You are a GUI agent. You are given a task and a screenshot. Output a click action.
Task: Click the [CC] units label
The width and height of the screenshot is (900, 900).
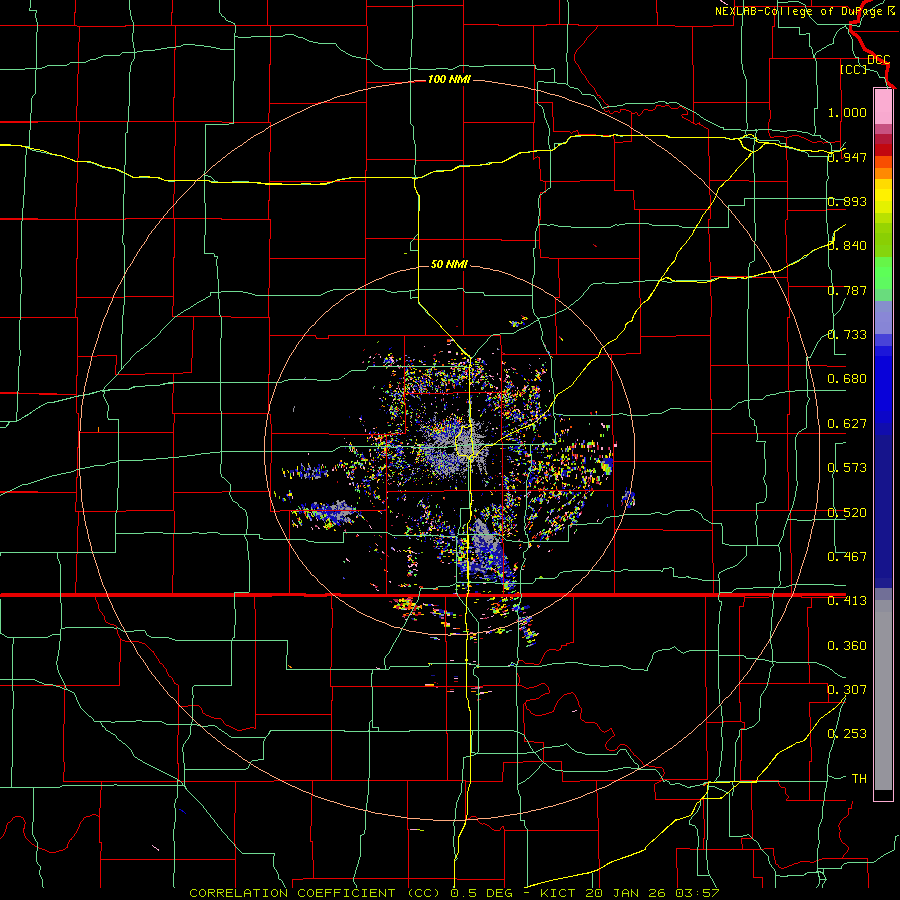853,69
